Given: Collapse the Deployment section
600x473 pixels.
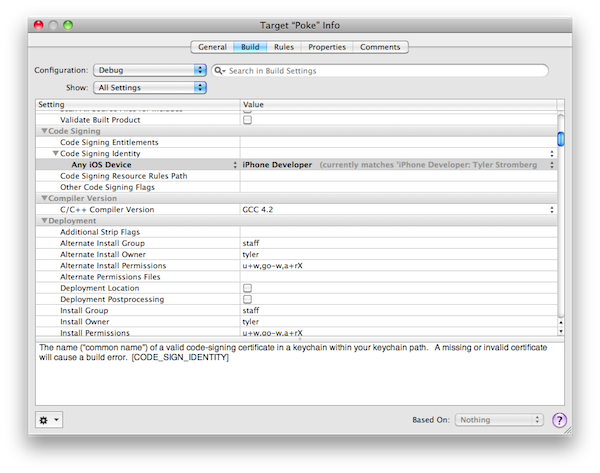Looking at the screenshot, I should pyautogui.click(x=44, y=220).
